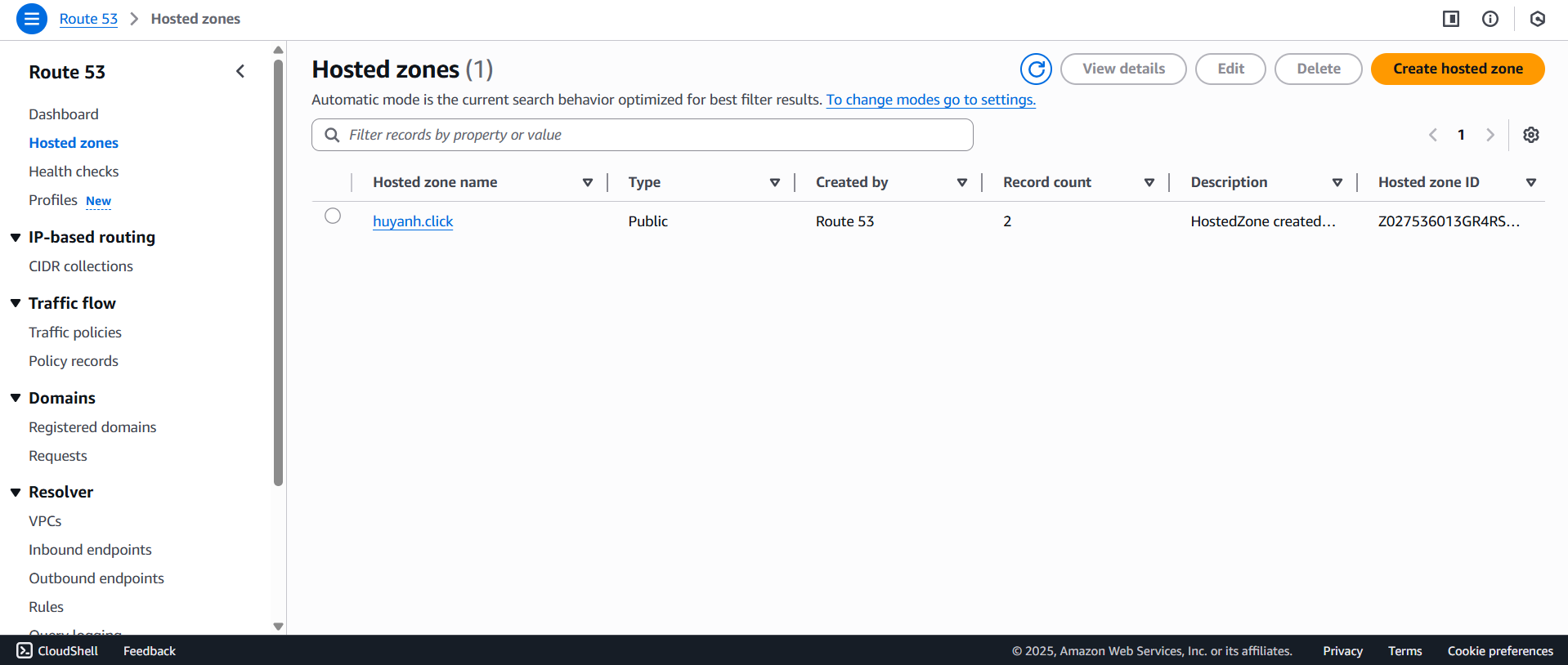1568x665 pixels.
Task: Open the hamburger navigation menu
Action: click(31, 19)
